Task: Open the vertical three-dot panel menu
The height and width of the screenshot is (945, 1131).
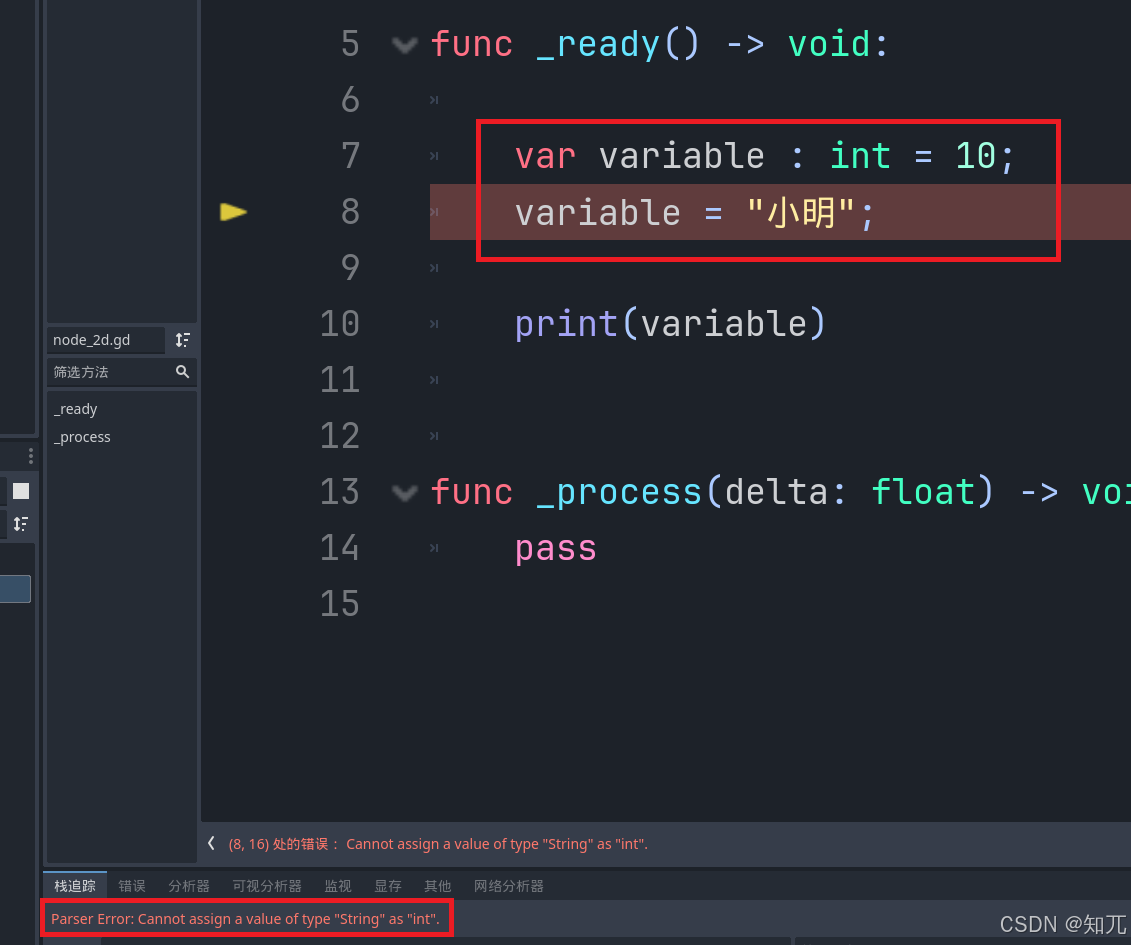Action: (x=30, y=455)
